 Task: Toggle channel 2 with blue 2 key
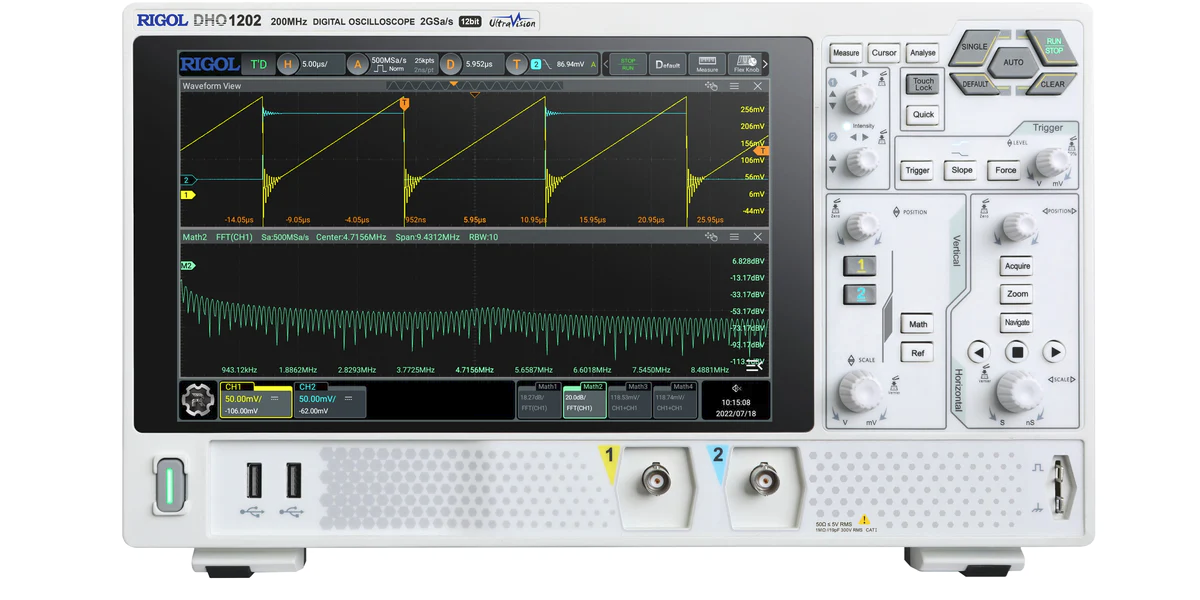pos(860,295)
